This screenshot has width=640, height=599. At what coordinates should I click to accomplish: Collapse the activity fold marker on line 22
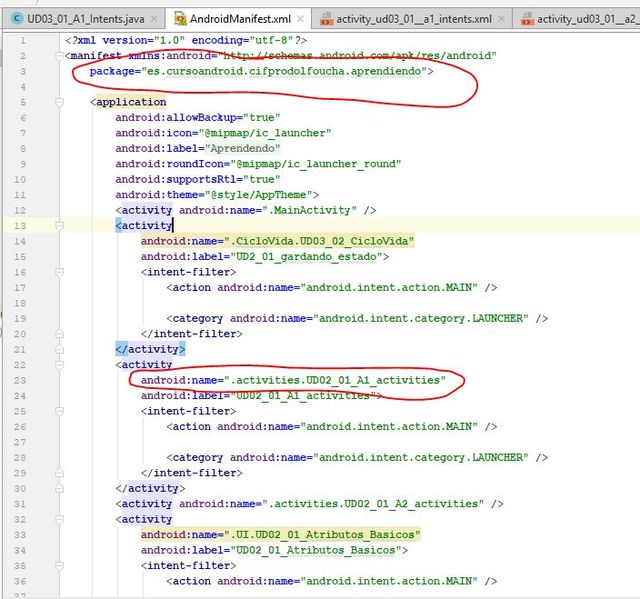tap(59, 365)
